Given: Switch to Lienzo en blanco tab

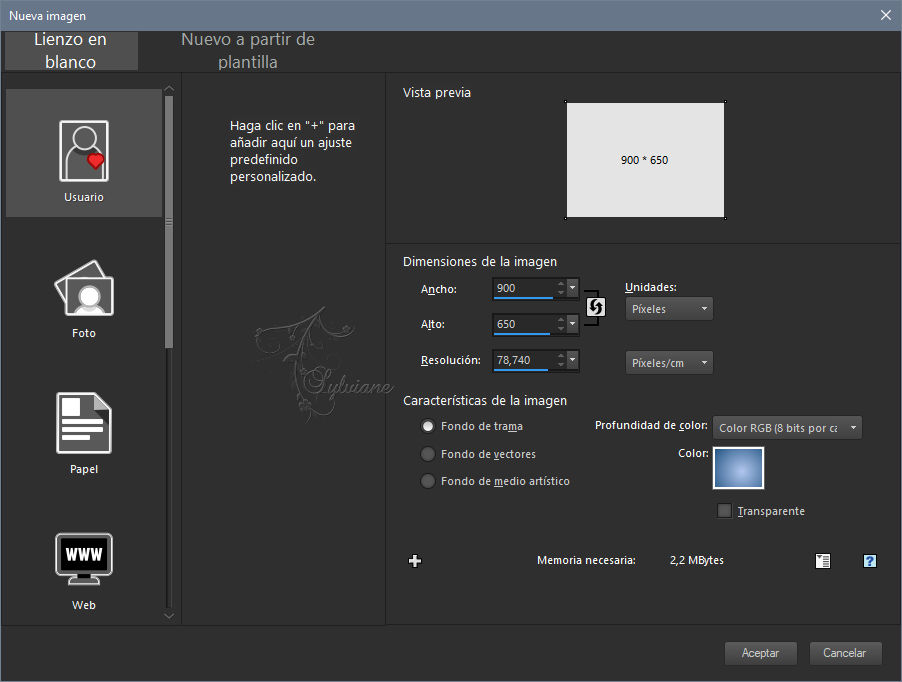Looking at the screenshot, I should pos(71,51).
